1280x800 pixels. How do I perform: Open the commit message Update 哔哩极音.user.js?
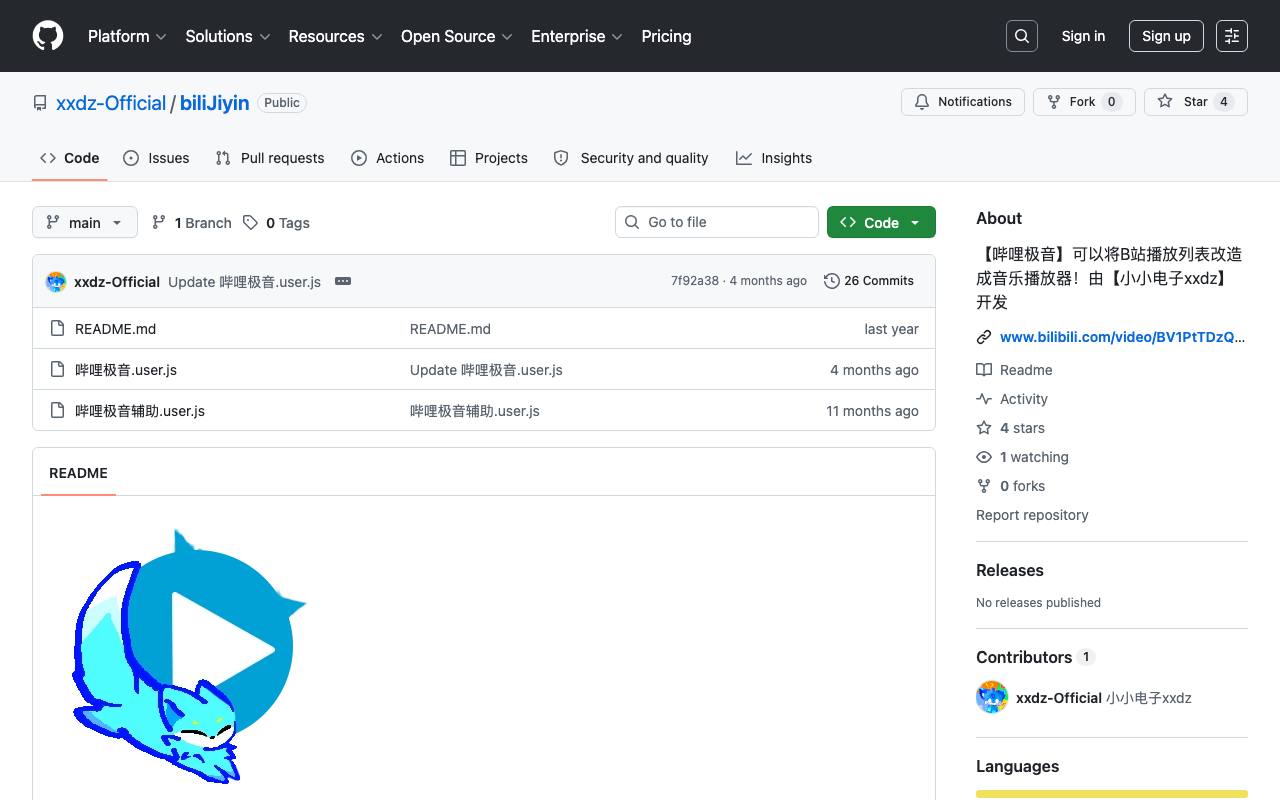click(244, 281)
